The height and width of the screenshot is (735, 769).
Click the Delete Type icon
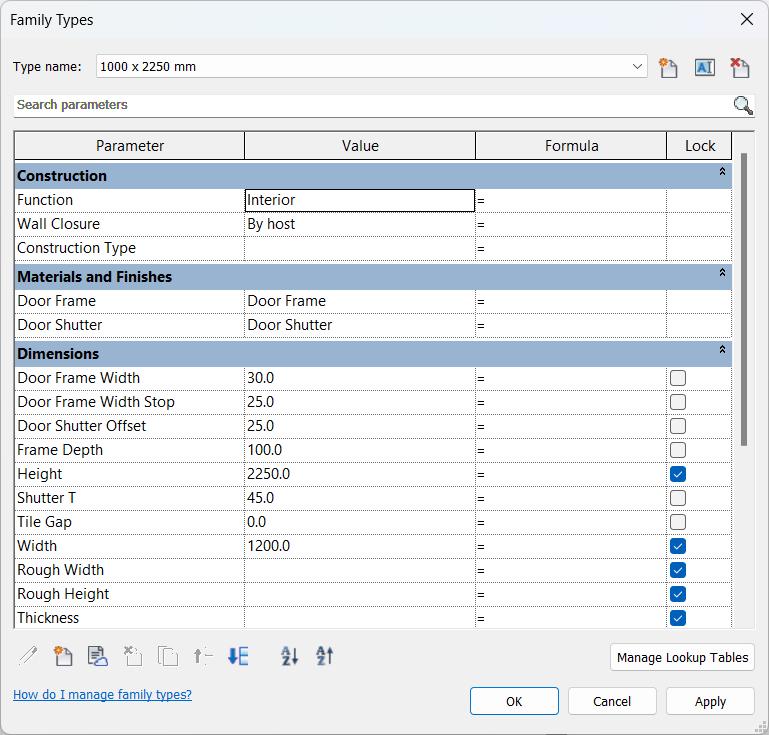coord(739,67)
